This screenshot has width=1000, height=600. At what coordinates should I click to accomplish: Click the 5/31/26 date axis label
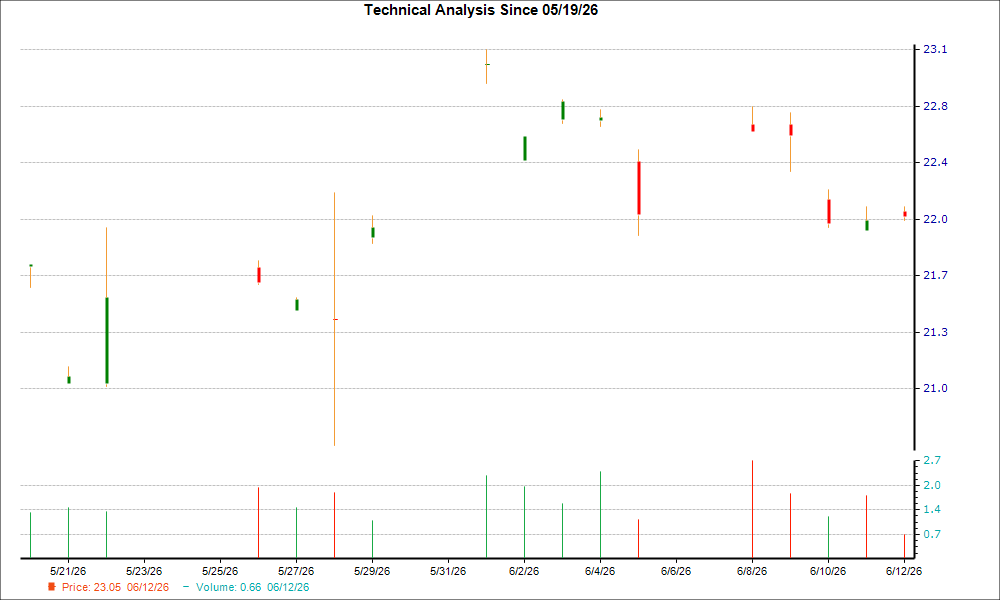[448, 571]
